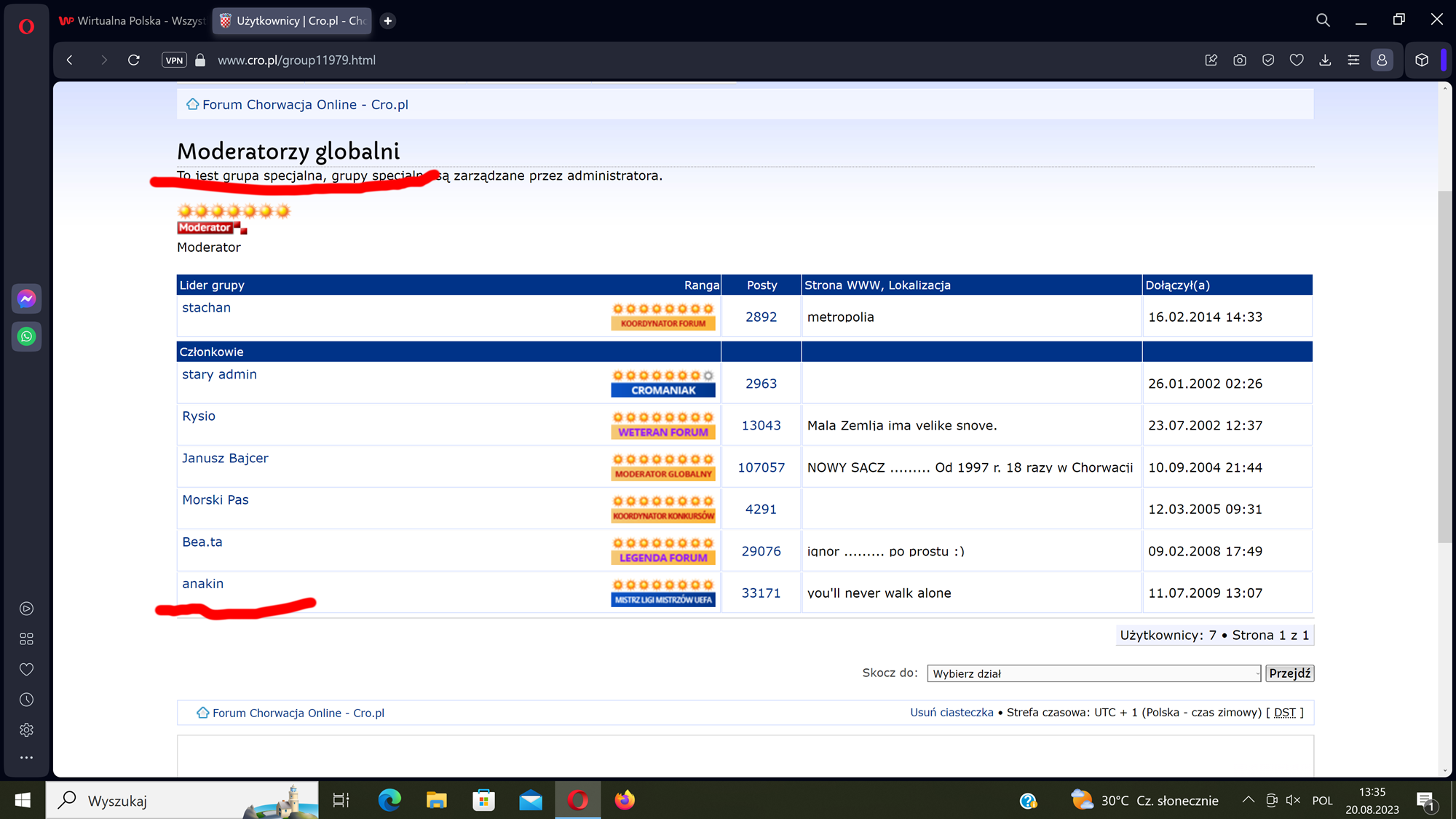Reload the current page
Viewport: 1456px width, 819px height.
click(134, 60)
